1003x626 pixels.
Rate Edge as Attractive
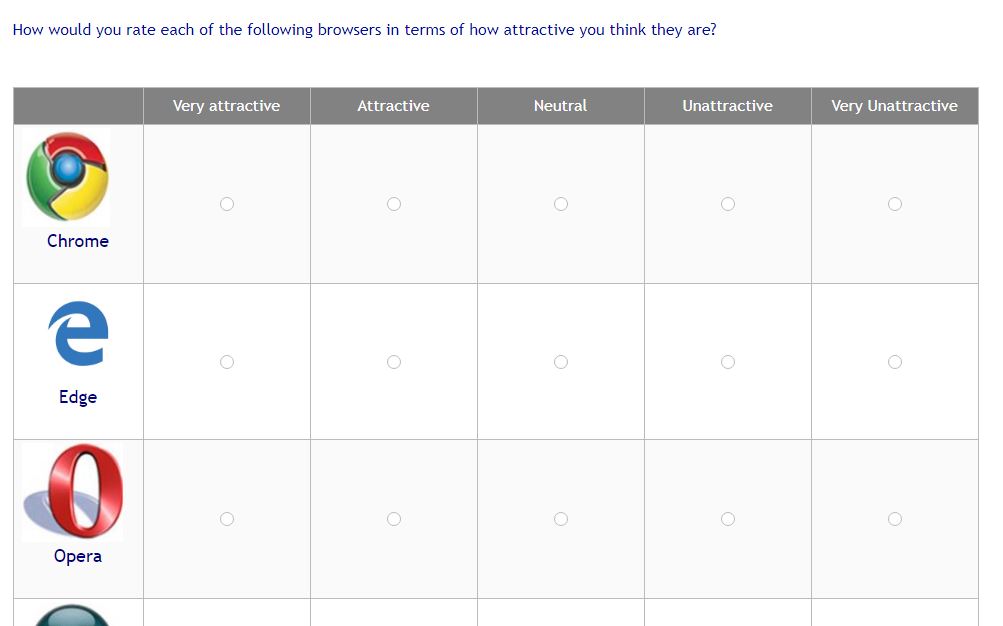[x=394, y=362]
